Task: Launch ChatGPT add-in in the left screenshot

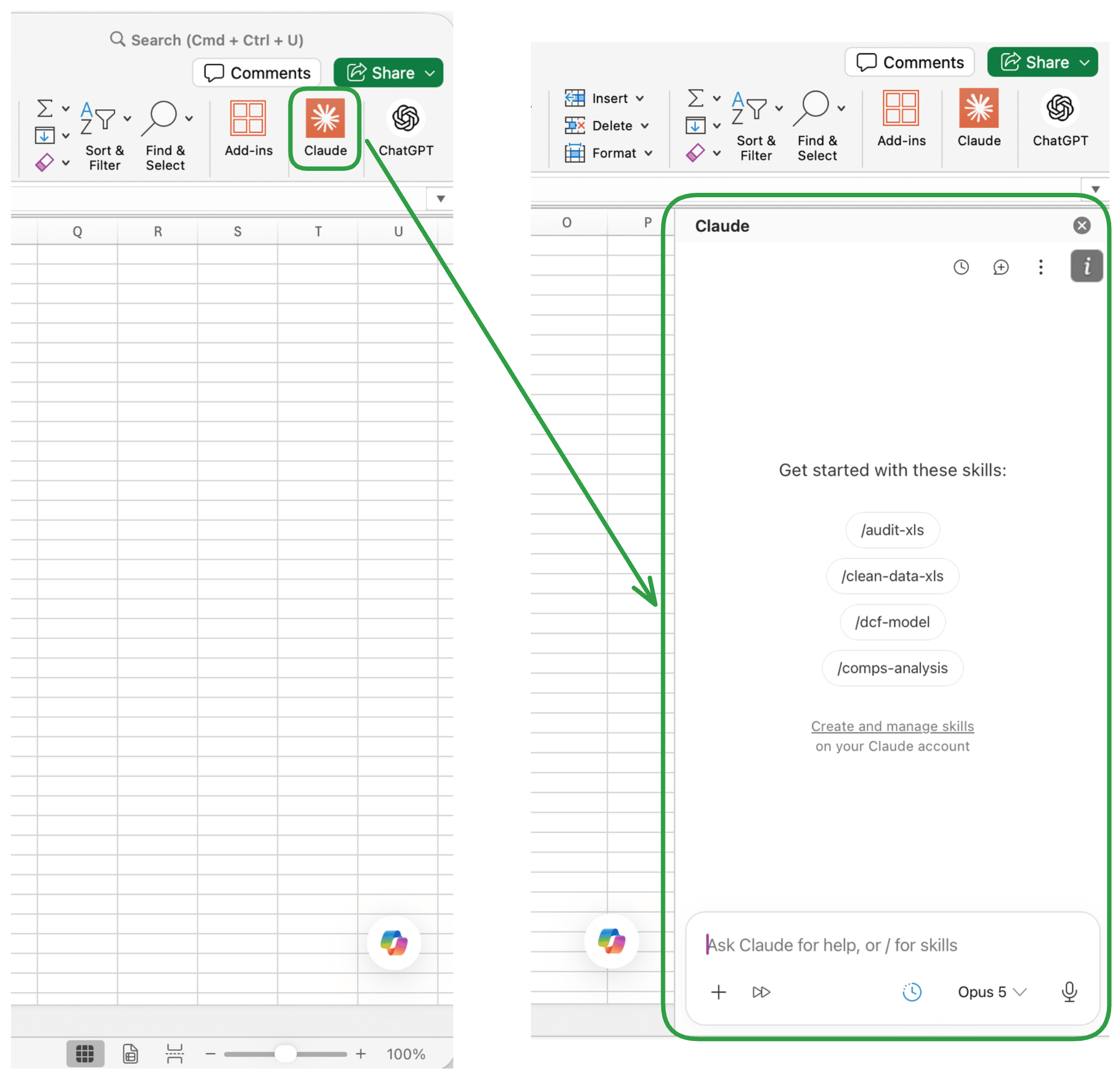Action: tap(406, 127)
